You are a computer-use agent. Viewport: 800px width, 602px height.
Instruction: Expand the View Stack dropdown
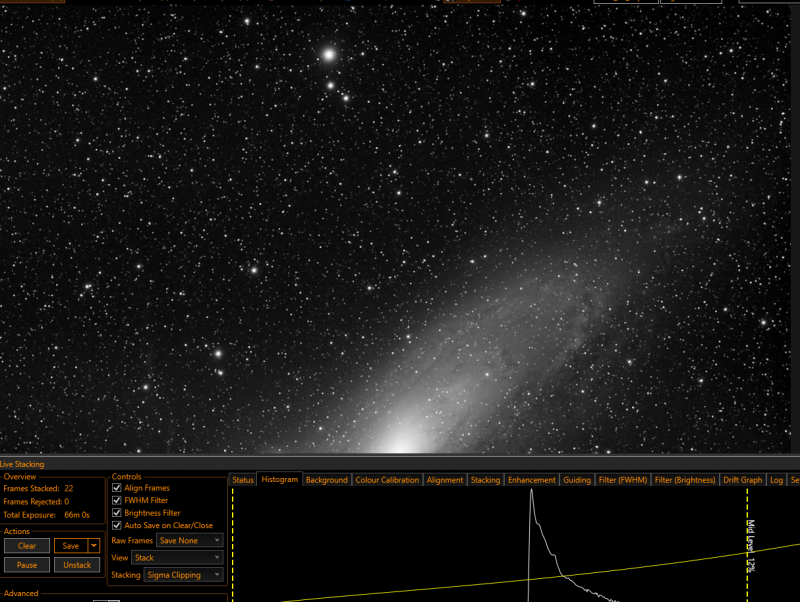coord(177,558)
